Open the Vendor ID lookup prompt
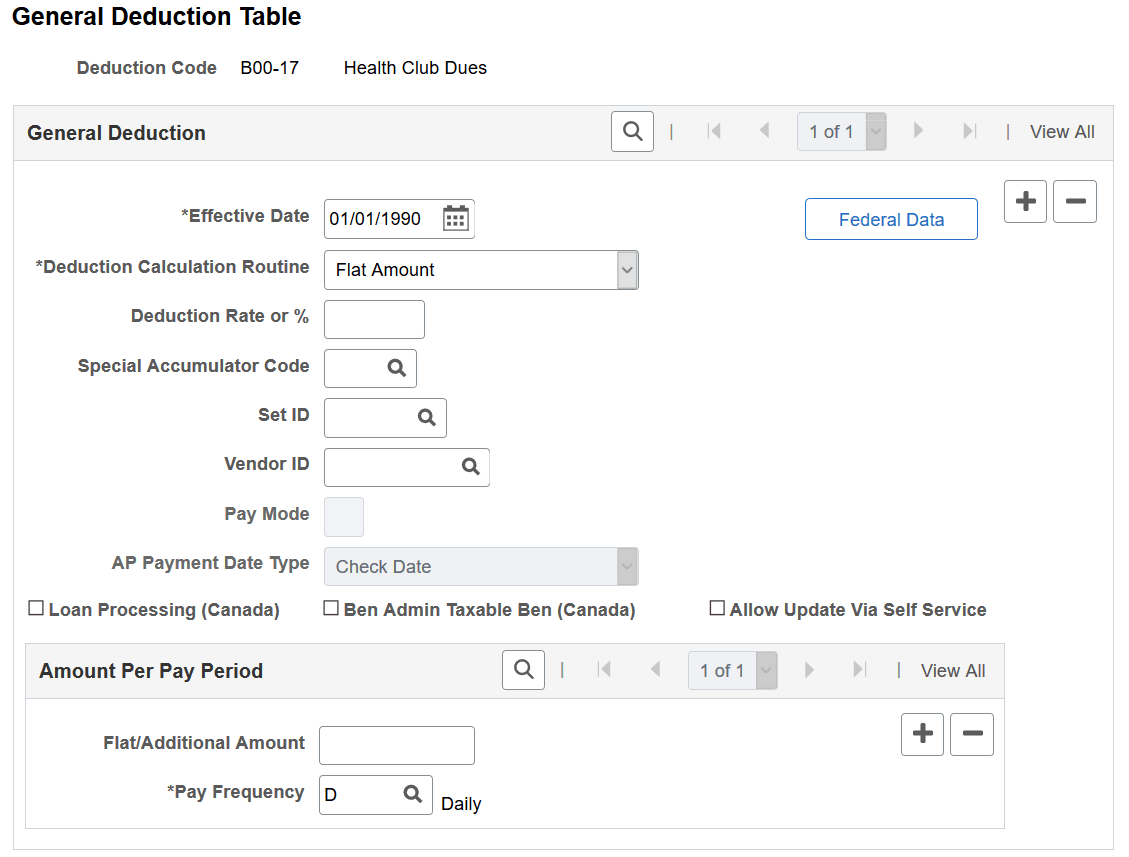1129x857 pixels. point(470,467)
